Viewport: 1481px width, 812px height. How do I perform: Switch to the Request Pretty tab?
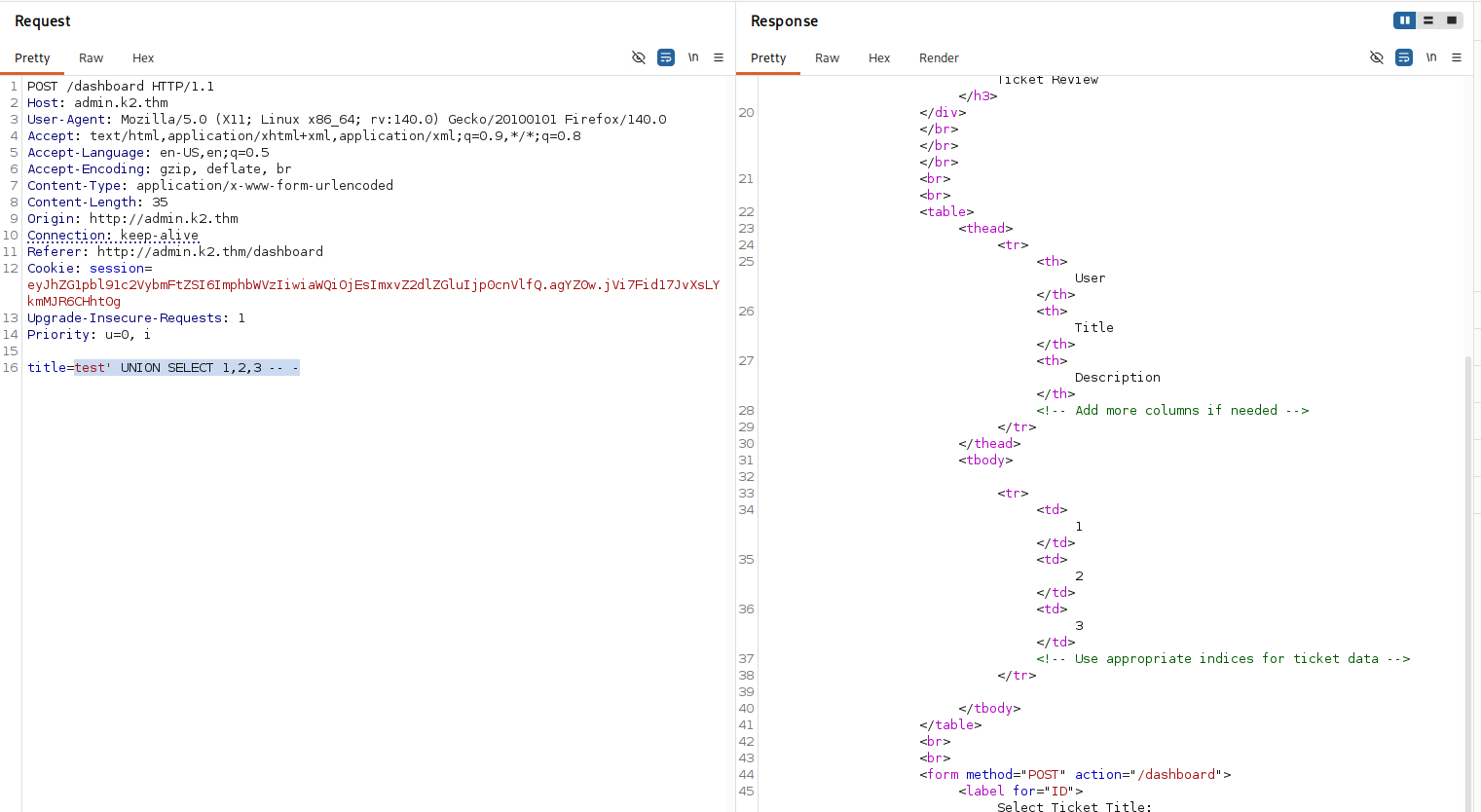coord(32,58)
